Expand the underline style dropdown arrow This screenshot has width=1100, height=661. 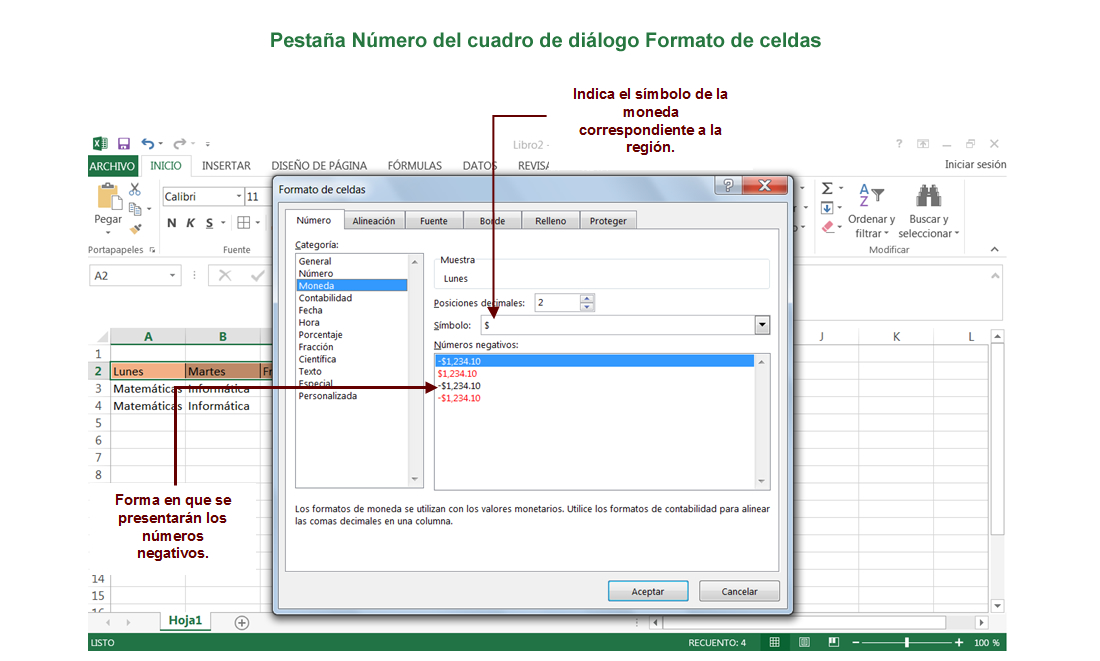(223, 223)
